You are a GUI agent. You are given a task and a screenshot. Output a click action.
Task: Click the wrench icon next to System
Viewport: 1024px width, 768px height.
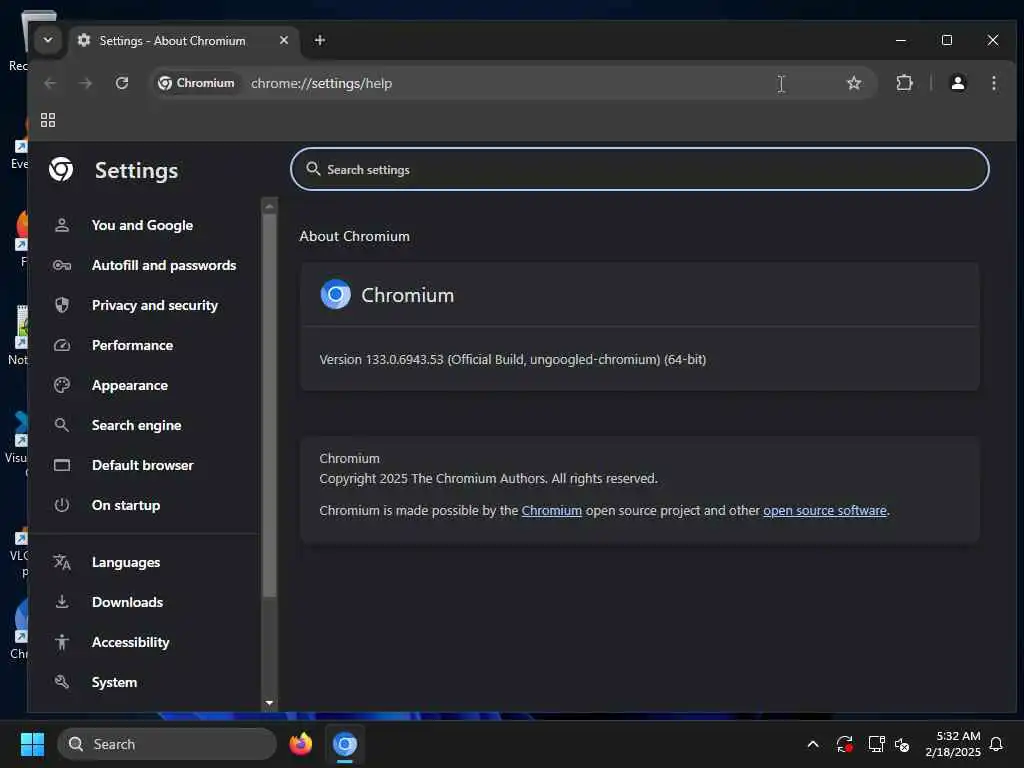pyautogui.click(x=62, y=682)
